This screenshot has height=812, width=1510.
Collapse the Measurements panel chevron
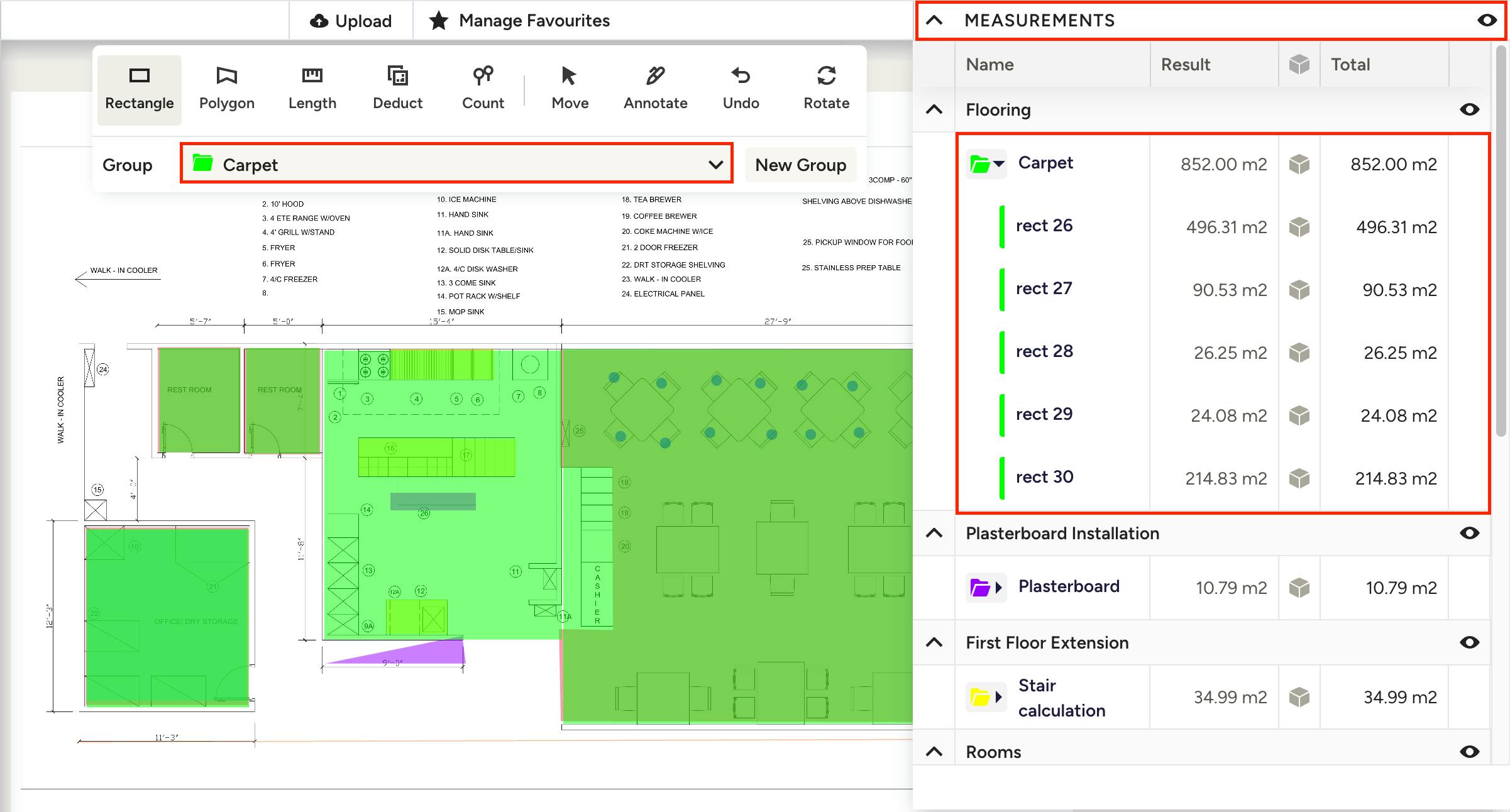point(934,21)
